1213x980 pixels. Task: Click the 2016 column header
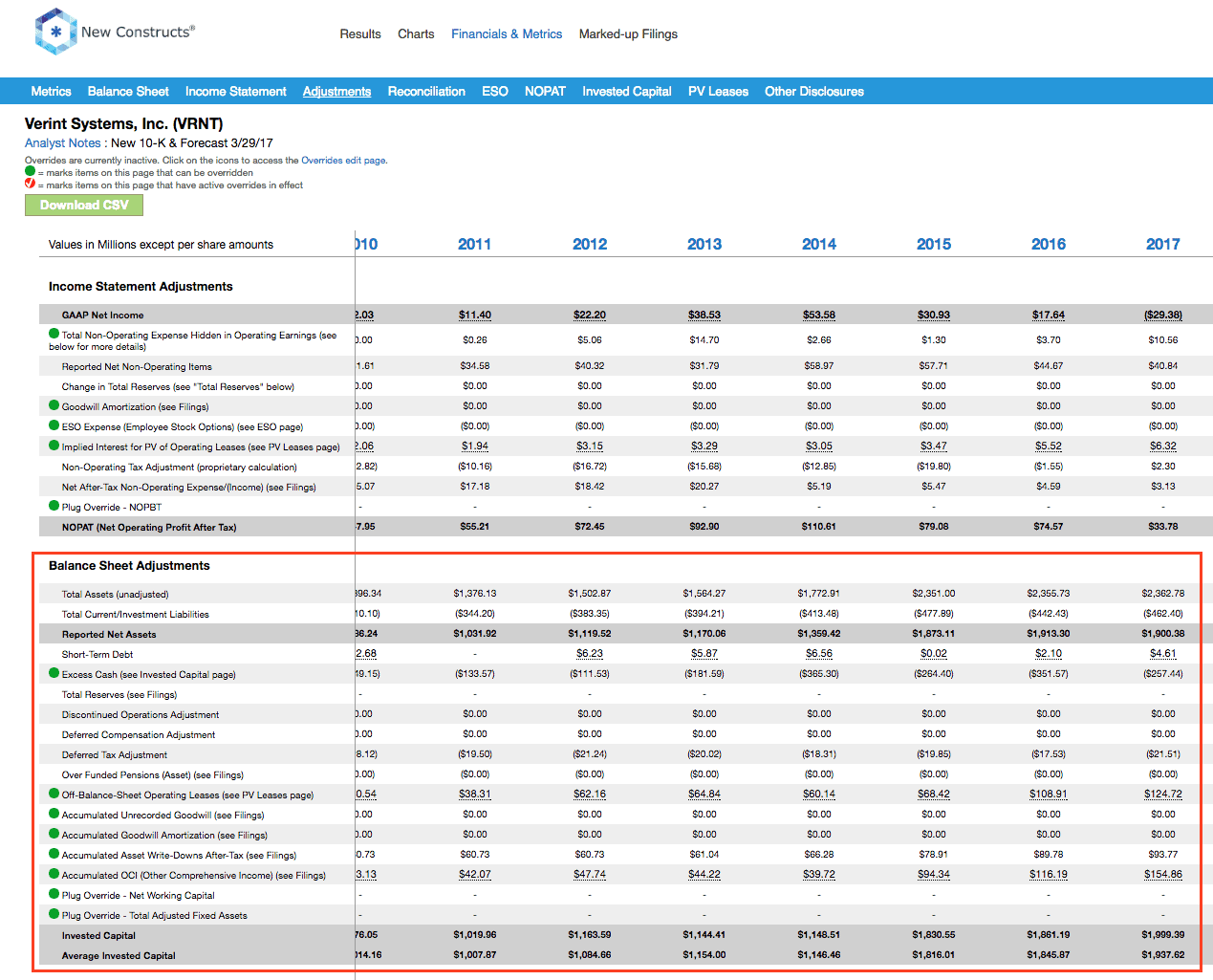click(x=1049, y=244)
